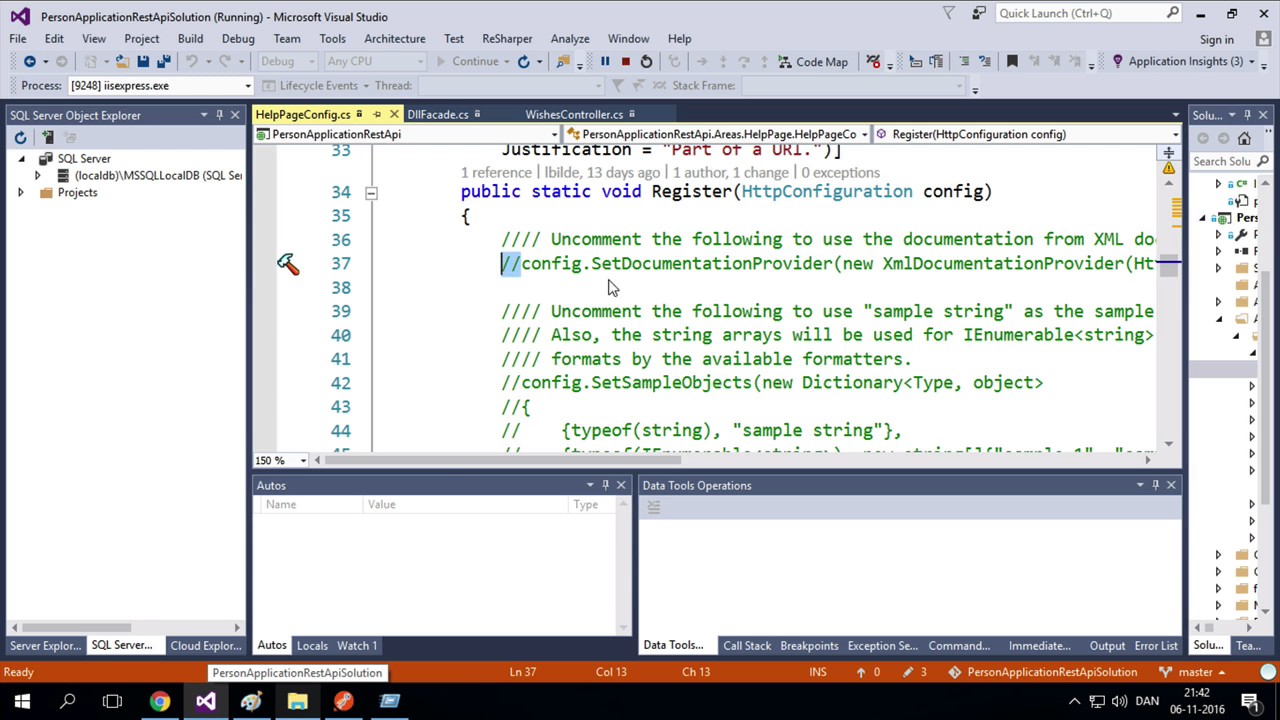Switch to the Watch 1 tab
Screen dimensions: 1280x720
click(x=357, y=646)
